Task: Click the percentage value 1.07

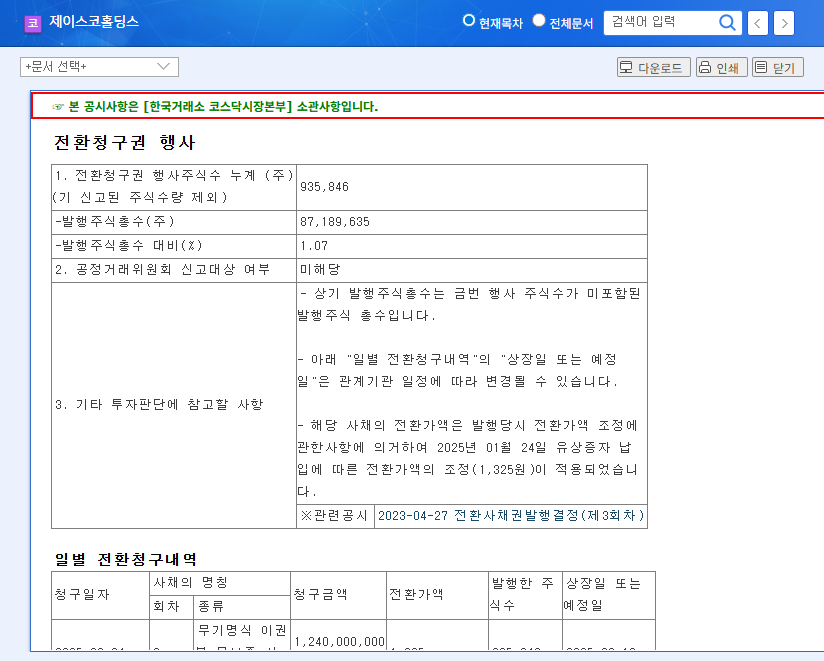Action: click(x=314, y=246)
